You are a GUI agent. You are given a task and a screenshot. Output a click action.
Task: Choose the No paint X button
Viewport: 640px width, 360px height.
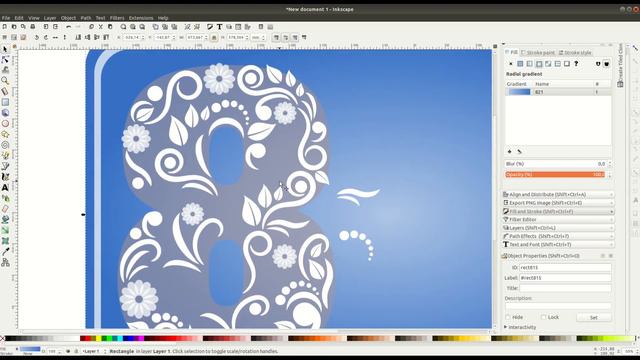click(x=511, y=64)
